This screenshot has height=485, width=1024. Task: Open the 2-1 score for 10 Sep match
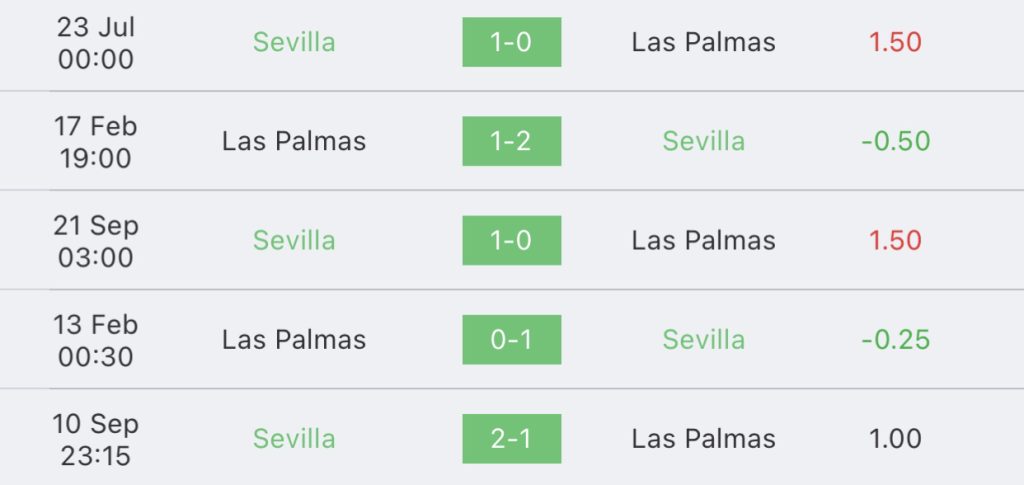pos(511,439)
